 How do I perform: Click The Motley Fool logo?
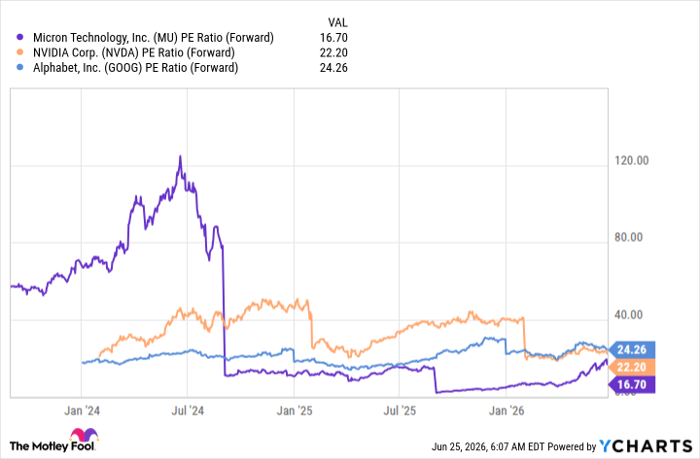[x=53, y=440]
